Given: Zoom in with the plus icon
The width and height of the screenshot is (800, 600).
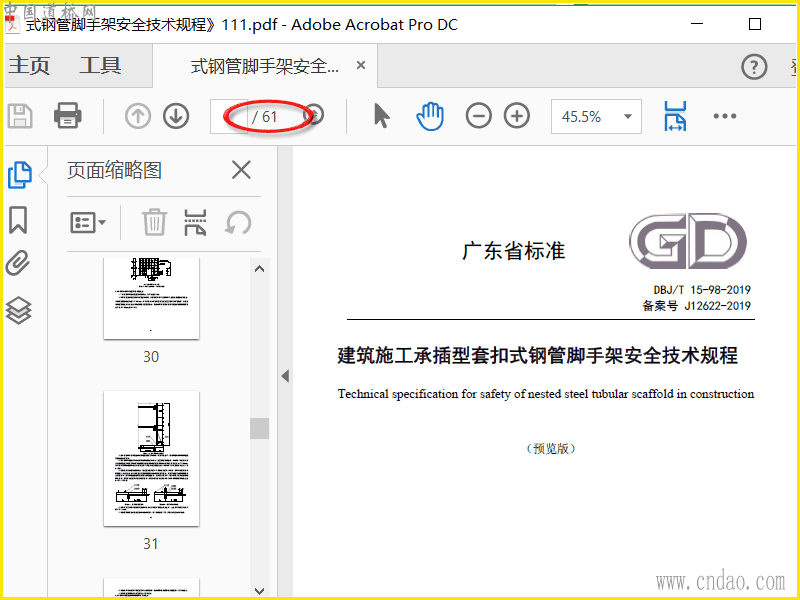Looking at the screenshot, I should click(x=517, y=116).
